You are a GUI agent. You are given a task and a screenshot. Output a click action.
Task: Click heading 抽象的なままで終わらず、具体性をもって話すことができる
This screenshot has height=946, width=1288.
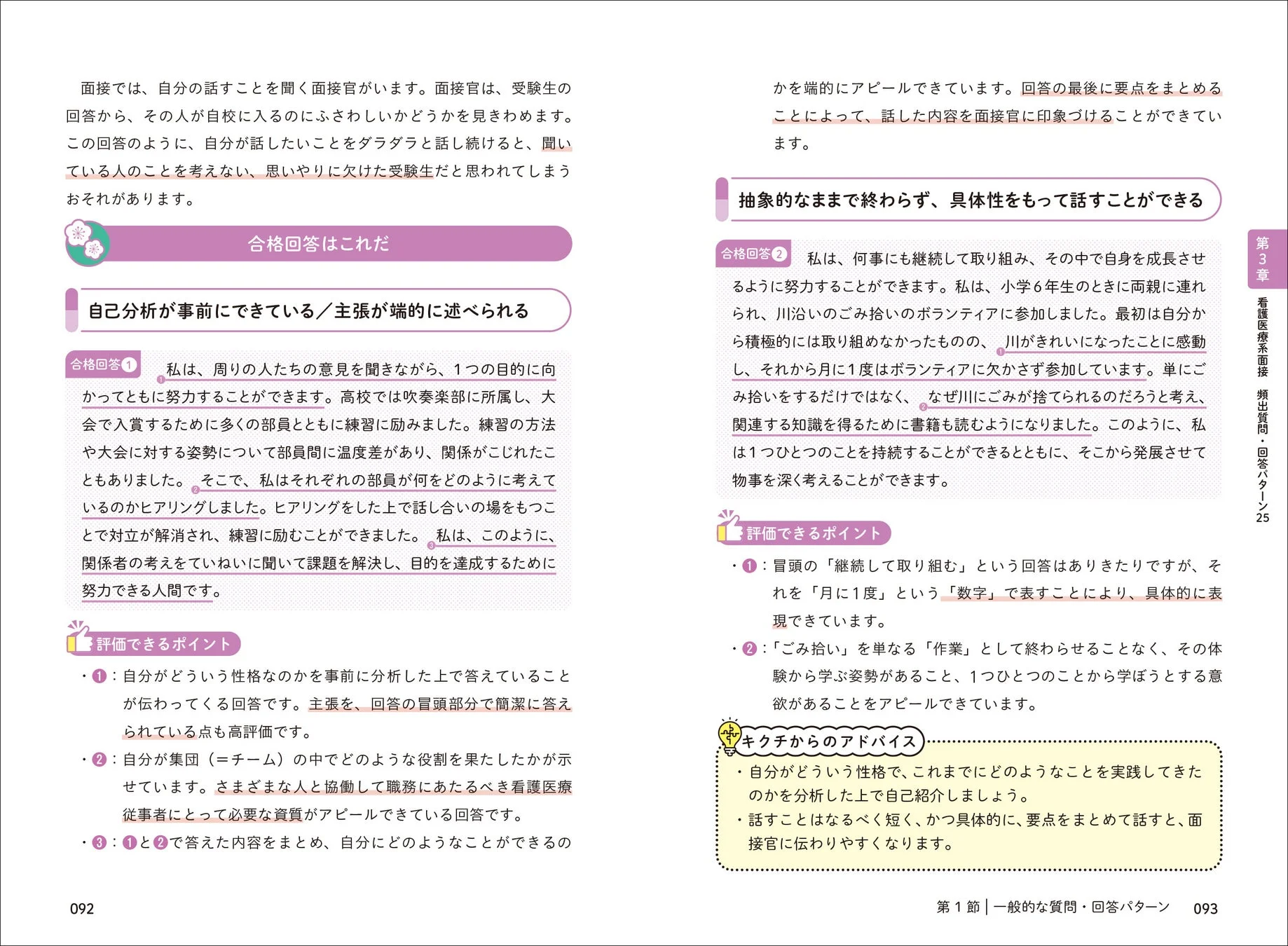pos(971,200)
